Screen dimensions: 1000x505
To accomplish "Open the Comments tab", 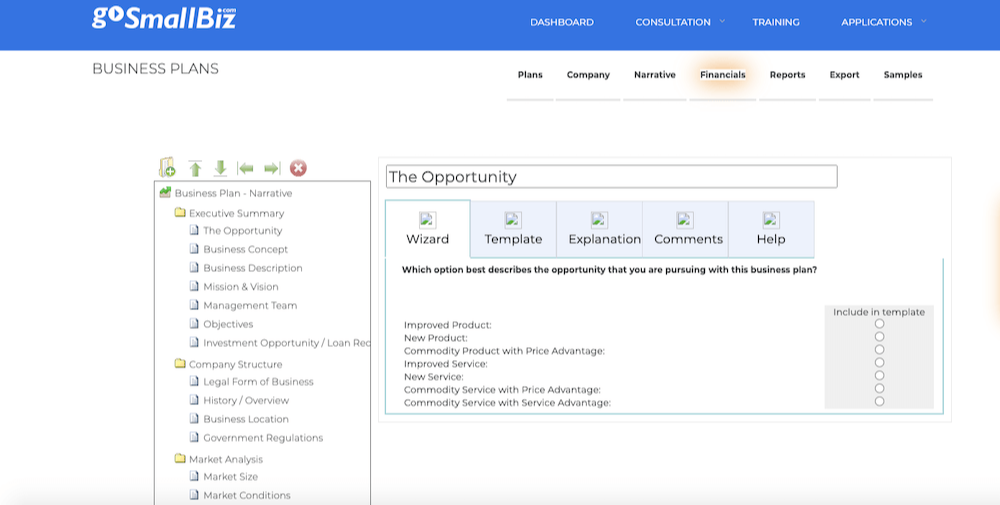I will point(686,229).
